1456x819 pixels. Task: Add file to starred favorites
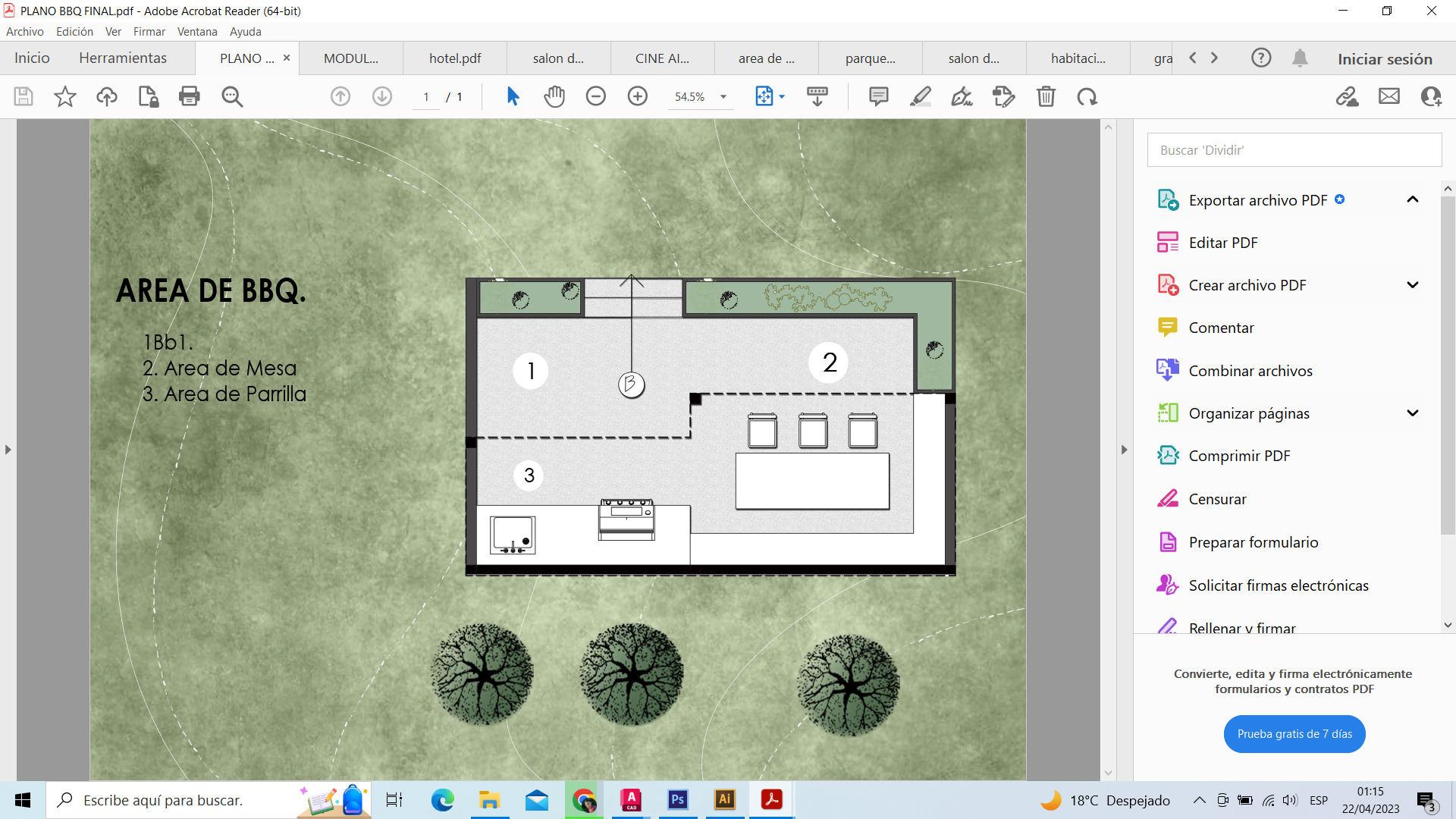coord(65,96)
